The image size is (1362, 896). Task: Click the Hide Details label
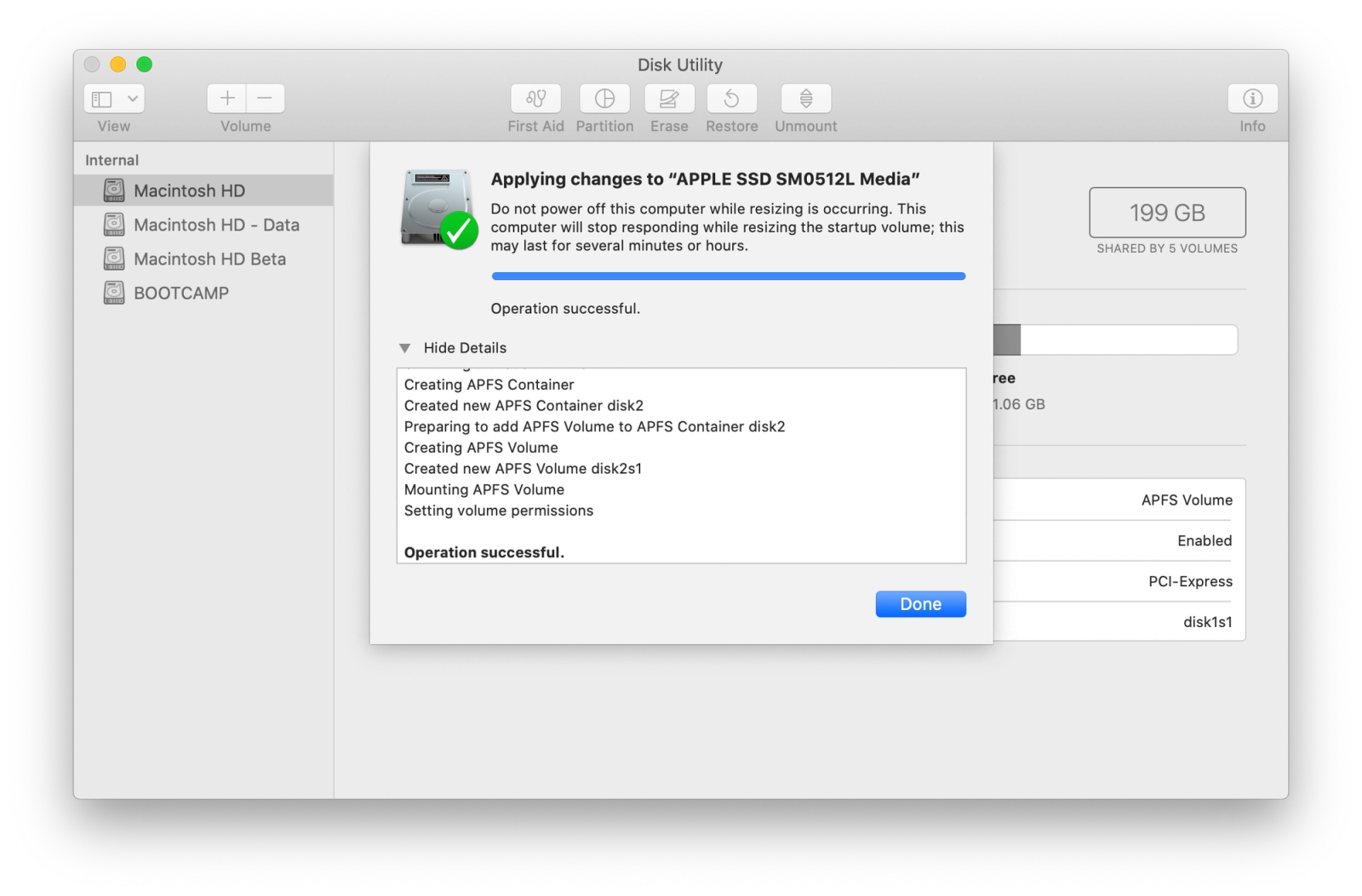(x=465, y=348)
